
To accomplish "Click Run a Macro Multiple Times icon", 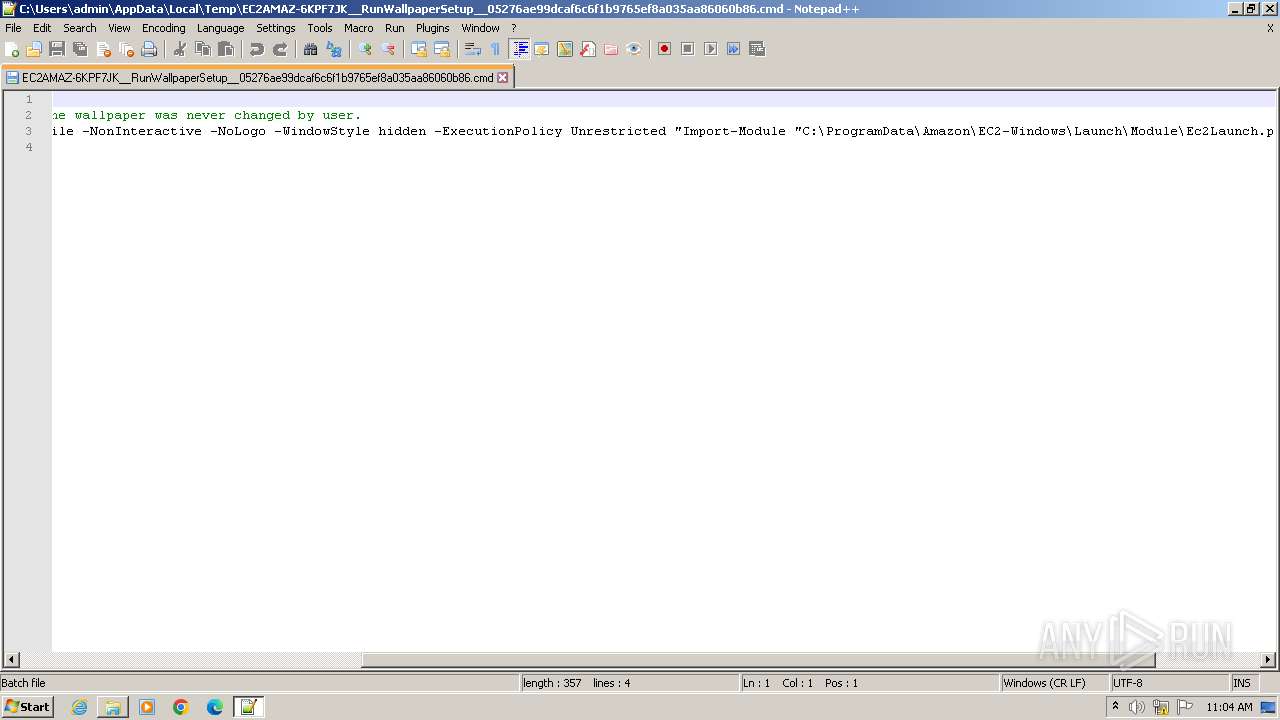I will point(733,49).
